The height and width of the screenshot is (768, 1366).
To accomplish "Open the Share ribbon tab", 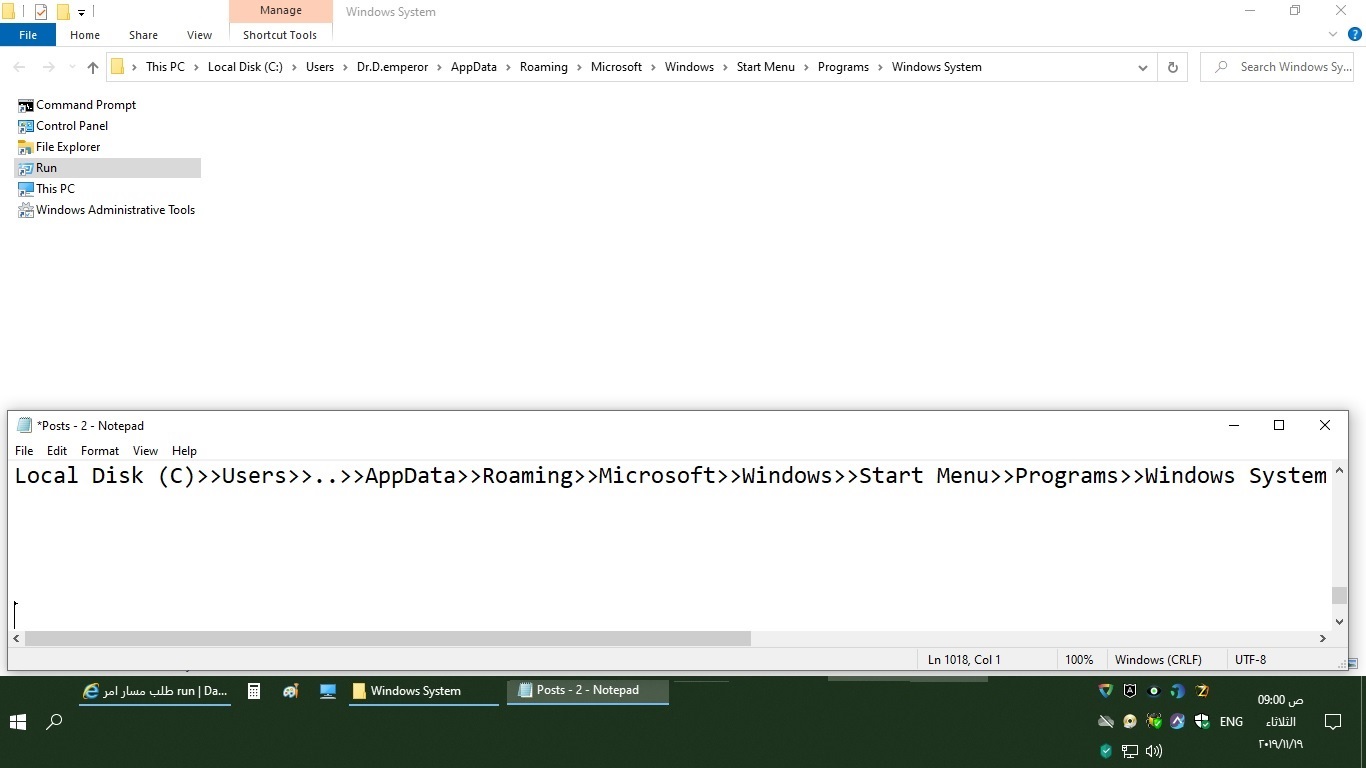I will pyautogui.click(x=143, y=35).
